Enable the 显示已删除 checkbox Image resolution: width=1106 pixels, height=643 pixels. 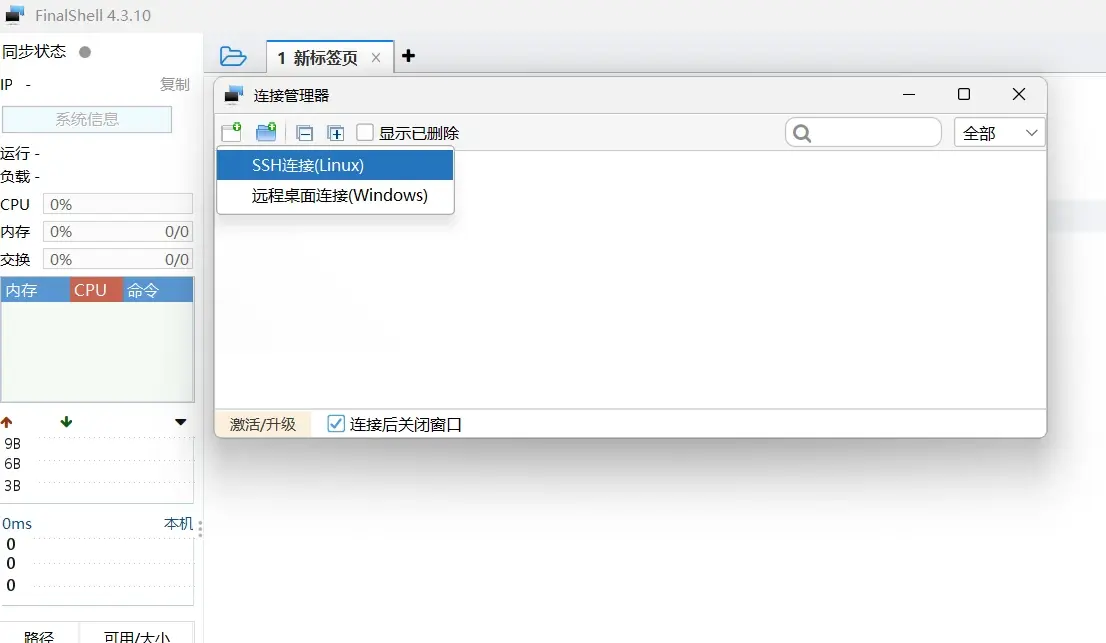pos(365,133)
